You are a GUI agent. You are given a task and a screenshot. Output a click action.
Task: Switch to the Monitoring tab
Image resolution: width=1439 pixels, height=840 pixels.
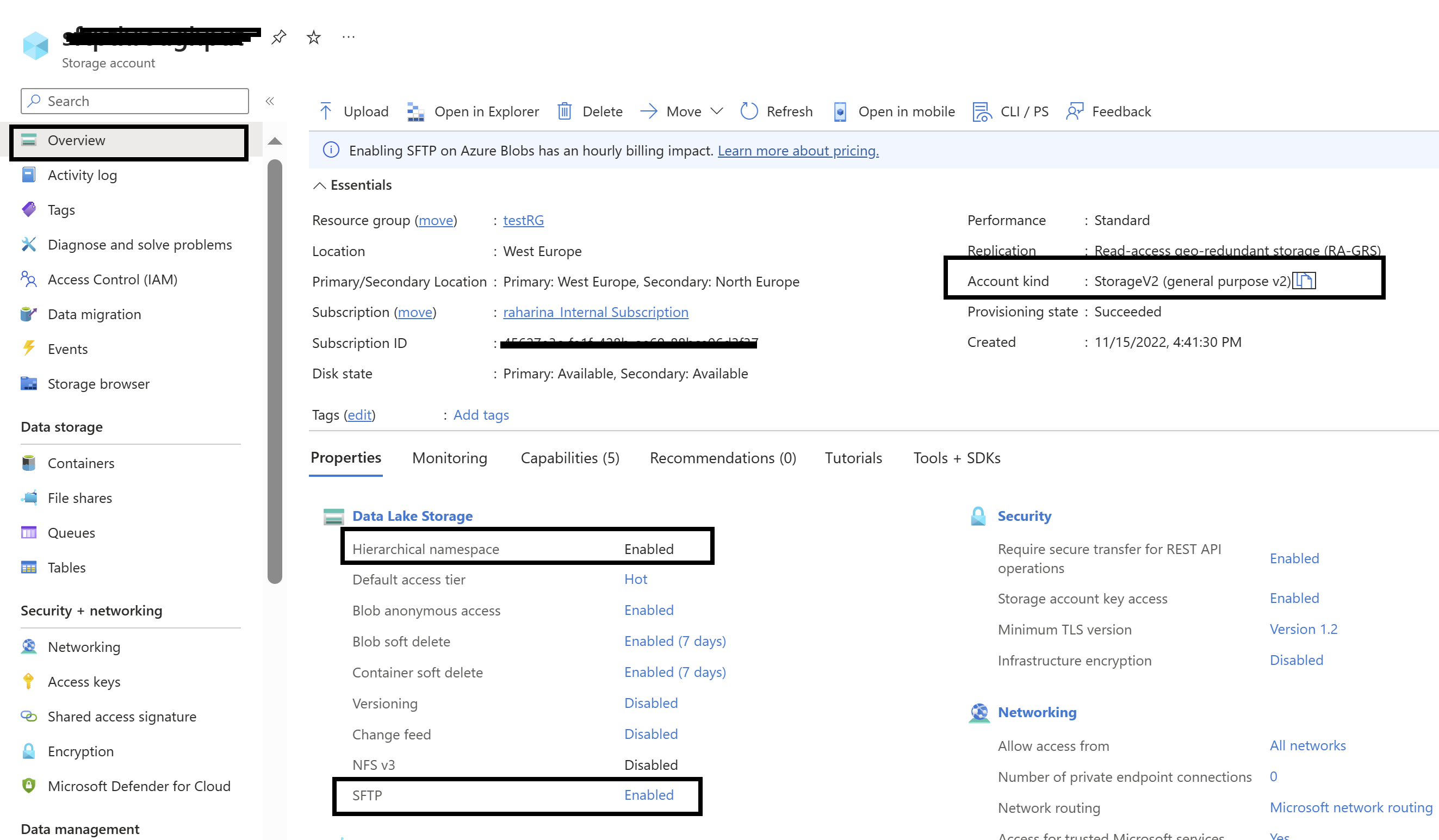click(x=449, y=458)
